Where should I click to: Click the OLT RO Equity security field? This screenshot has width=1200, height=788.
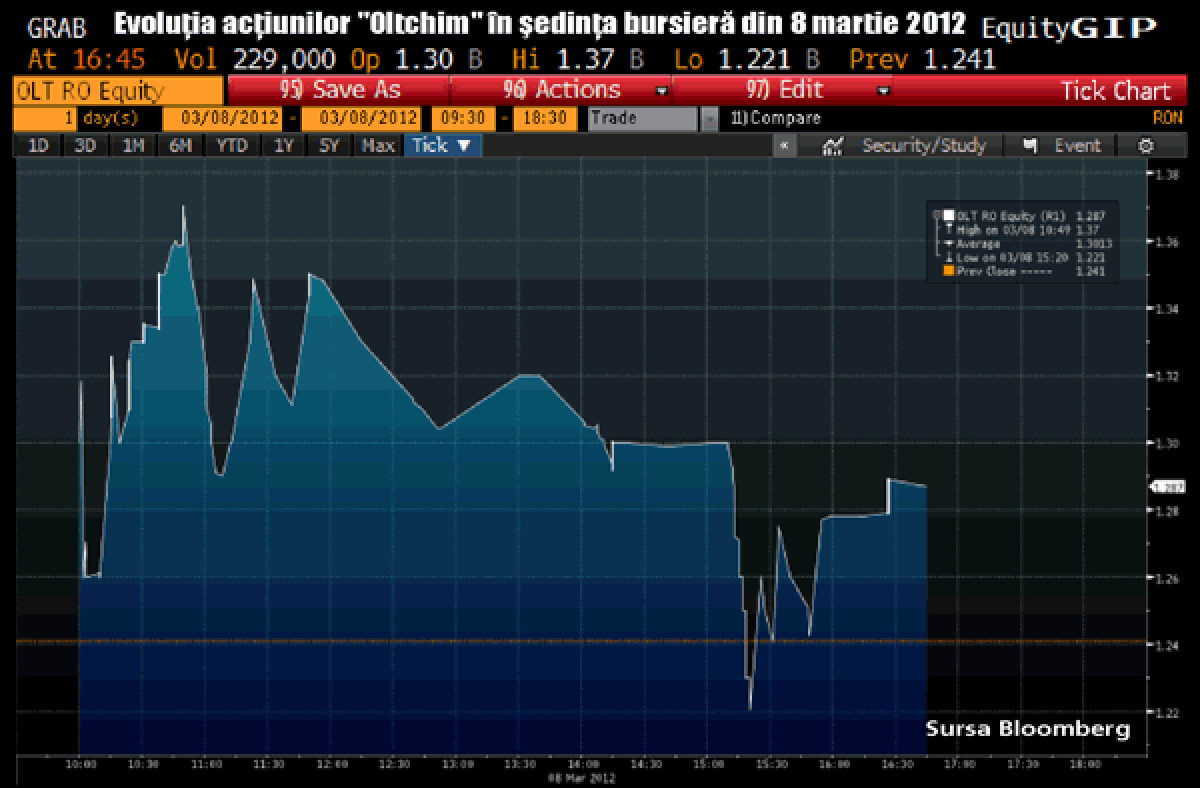coord(120,91)
